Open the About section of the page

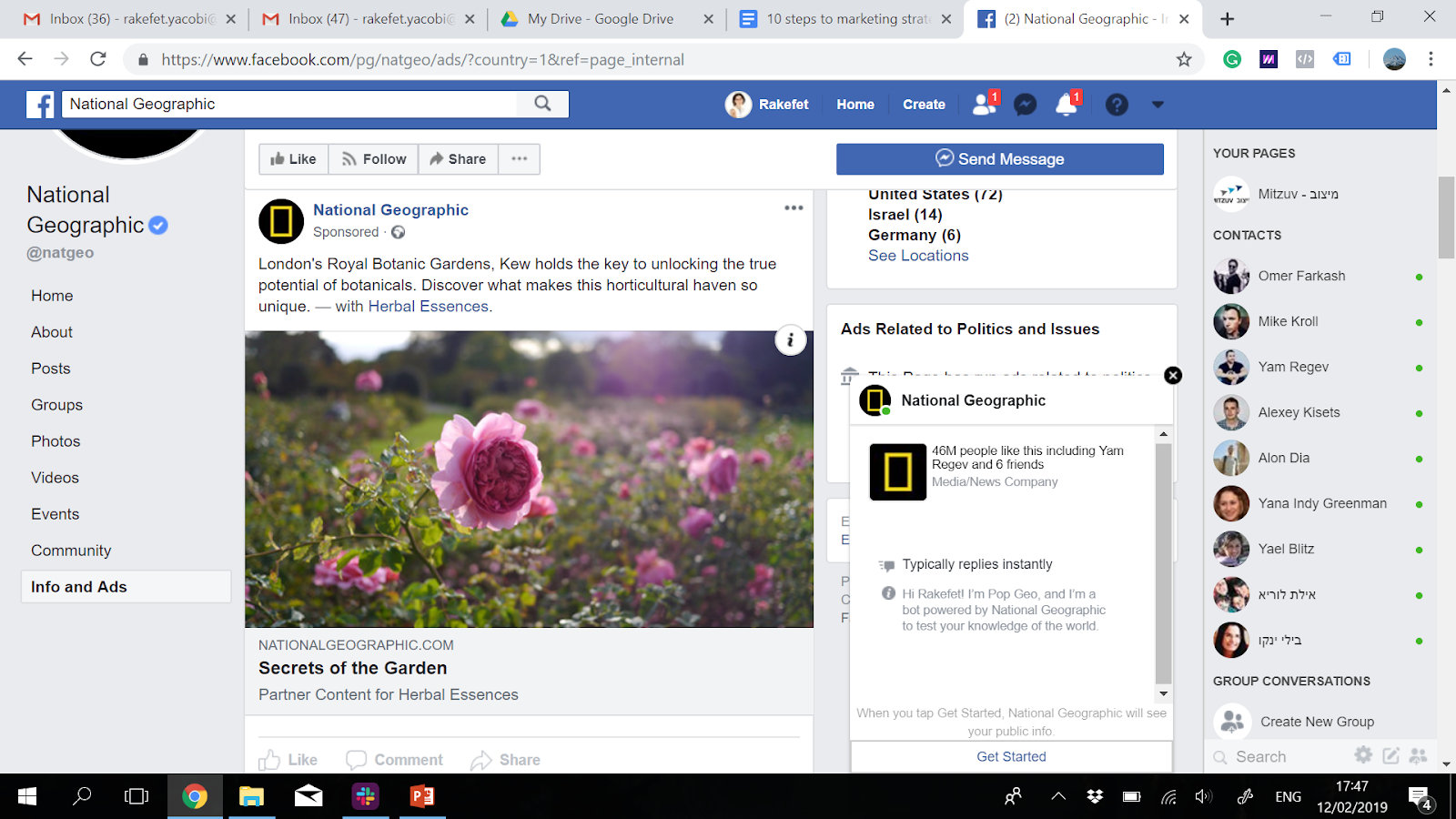52,332
